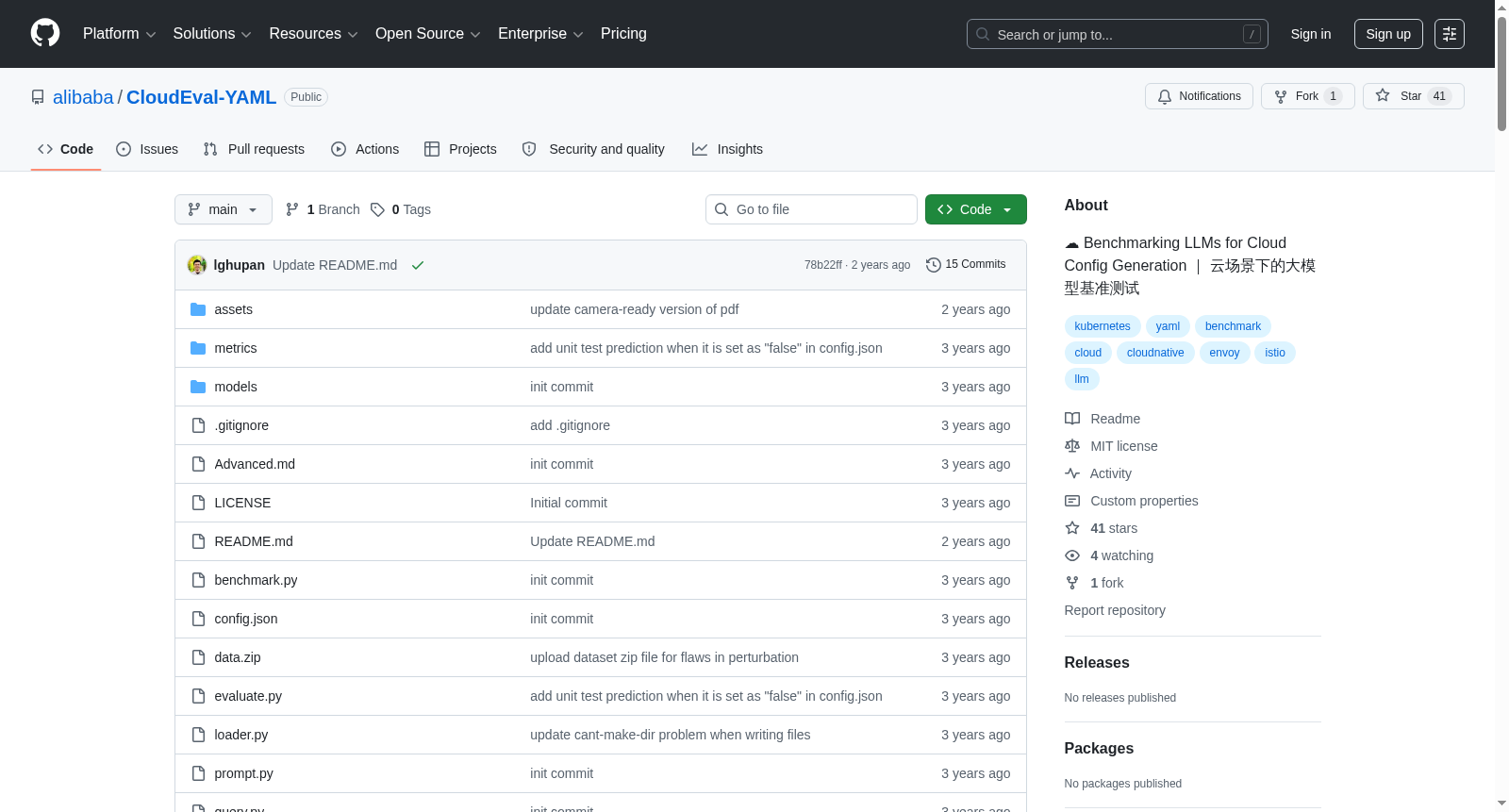Image resolution: width=1509 pixels, height=812 pixels.
Task: Go to the Pricing page
Action: tap(623, 34)
